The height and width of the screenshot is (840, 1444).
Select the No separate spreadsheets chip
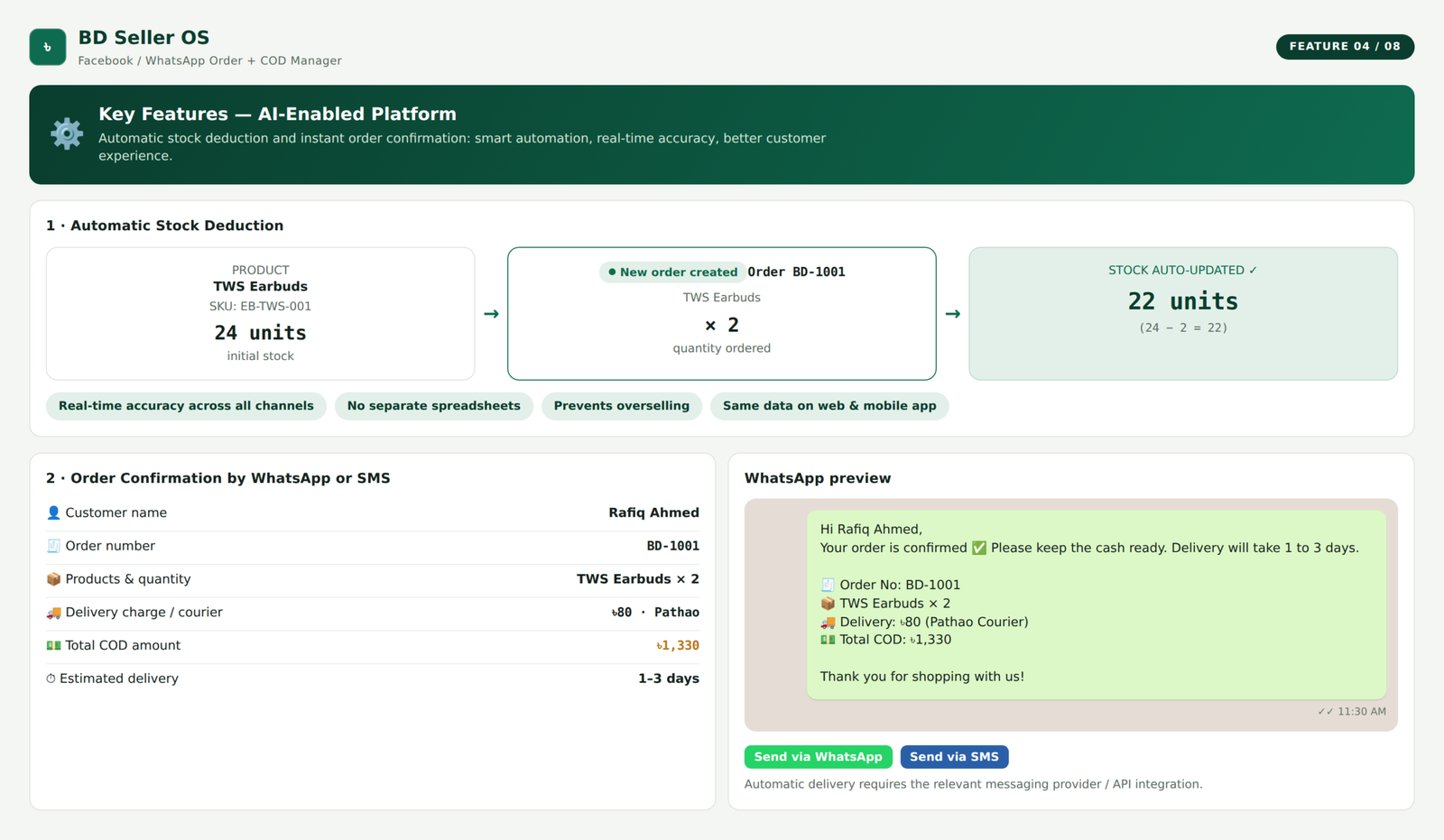[434, 406]
